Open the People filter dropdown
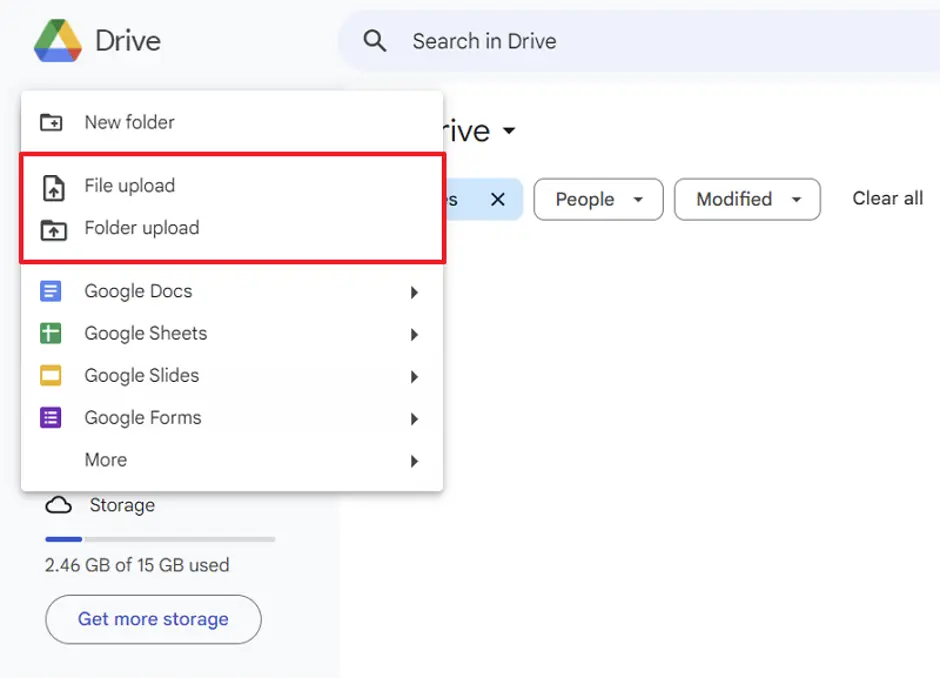This screenshot has height=679, width=941. click(598, 199)
